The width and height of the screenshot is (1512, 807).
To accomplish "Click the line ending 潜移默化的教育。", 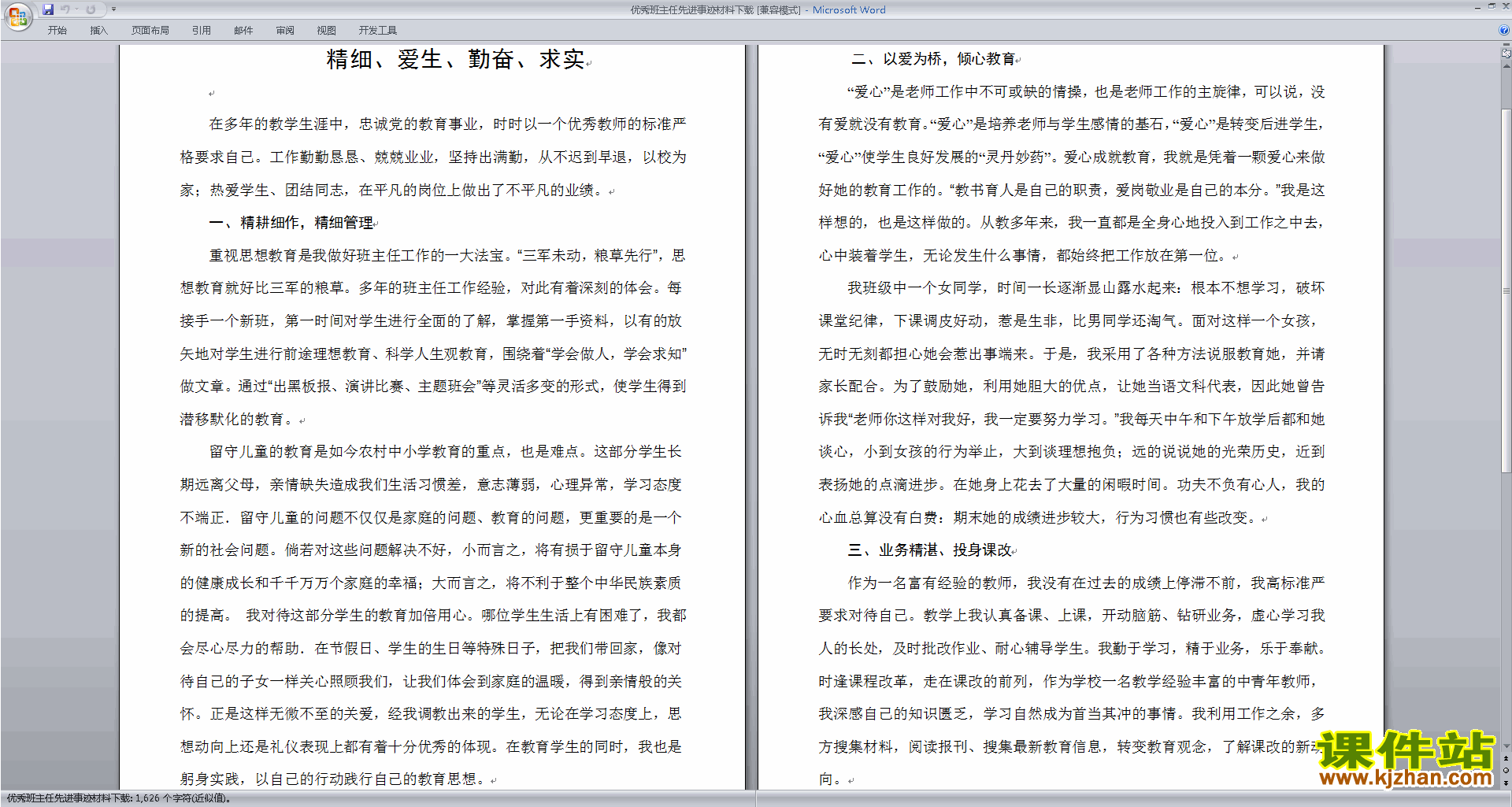I will coord(239,420).
